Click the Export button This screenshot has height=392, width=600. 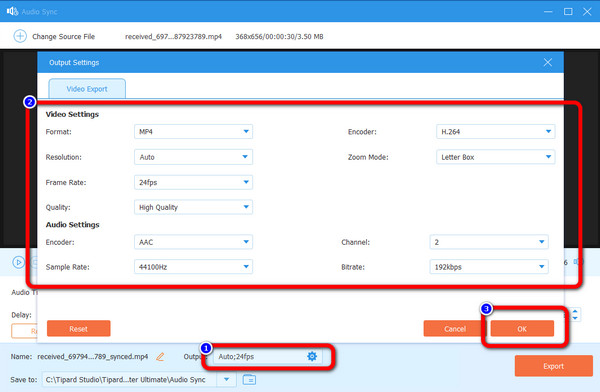553,366
